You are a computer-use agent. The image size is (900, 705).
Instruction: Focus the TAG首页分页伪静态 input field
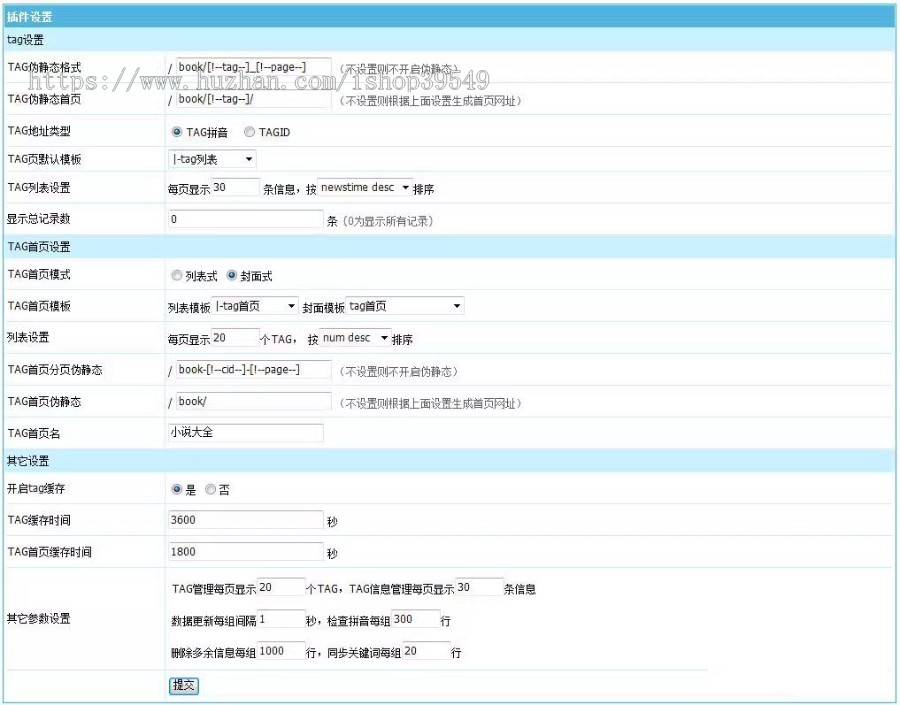coord(254,370)
